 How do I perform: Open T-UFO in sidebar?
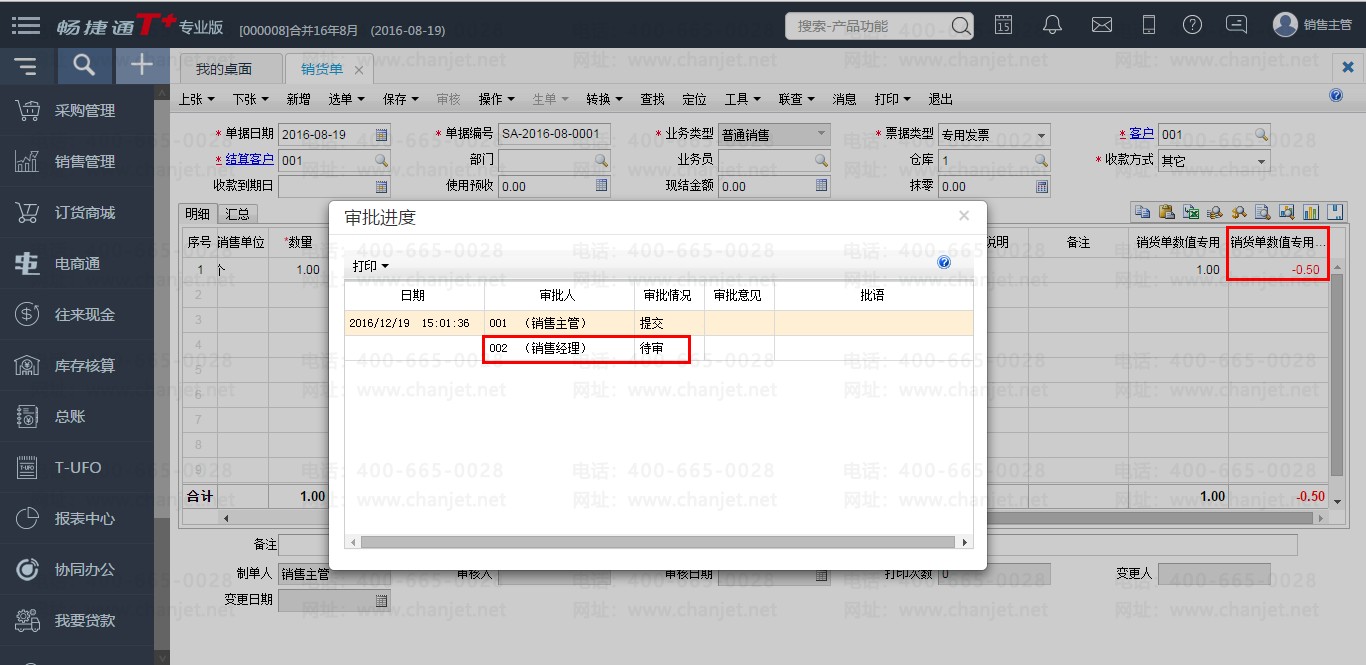[x=77, y=467]
